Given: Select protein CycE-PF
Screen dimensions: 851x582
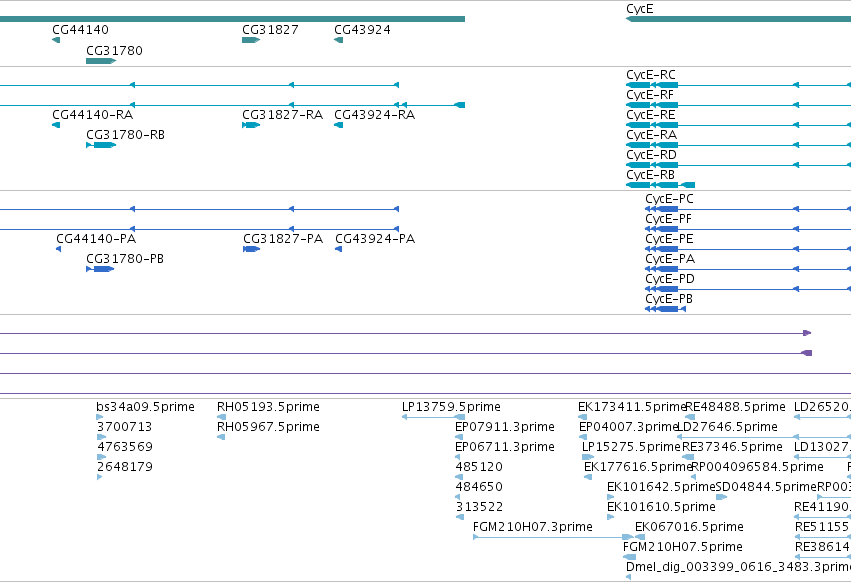Looking at the screenshot, I should (669, 219).
